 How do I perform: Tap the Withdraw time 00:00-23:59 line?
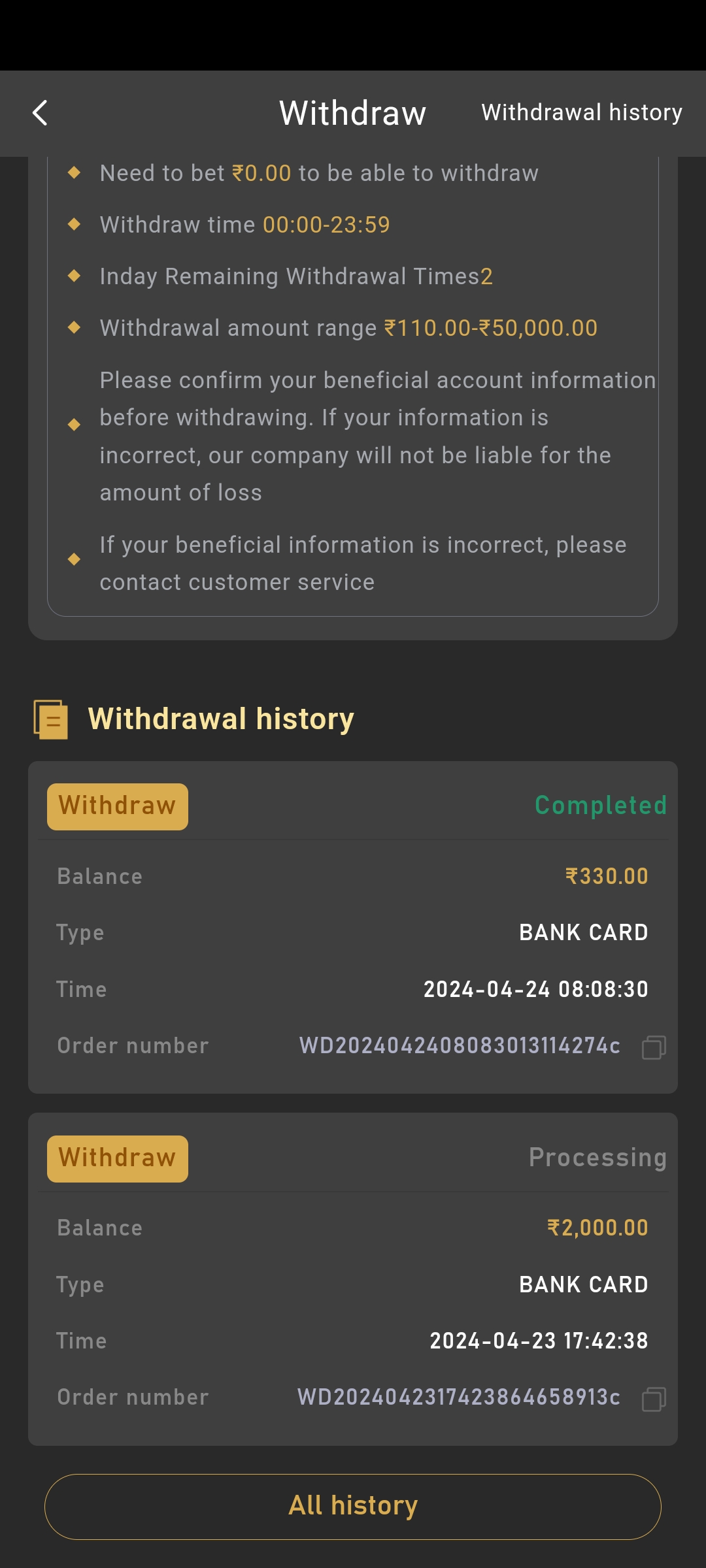coord(244,225)
